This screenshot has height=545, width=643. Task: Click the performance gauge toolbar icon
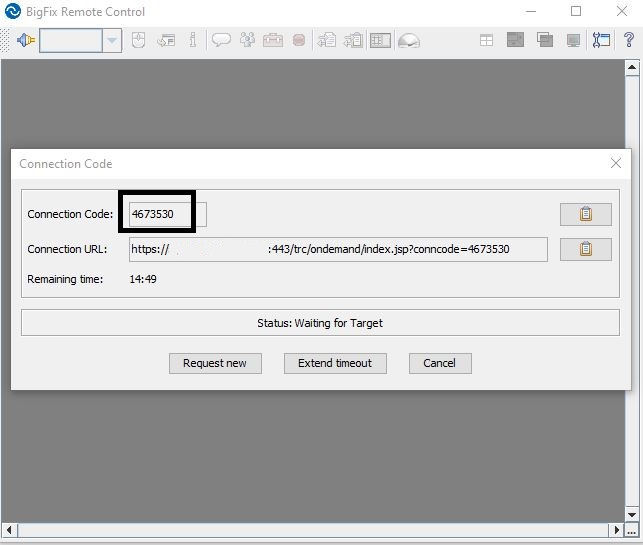[409, 40]
